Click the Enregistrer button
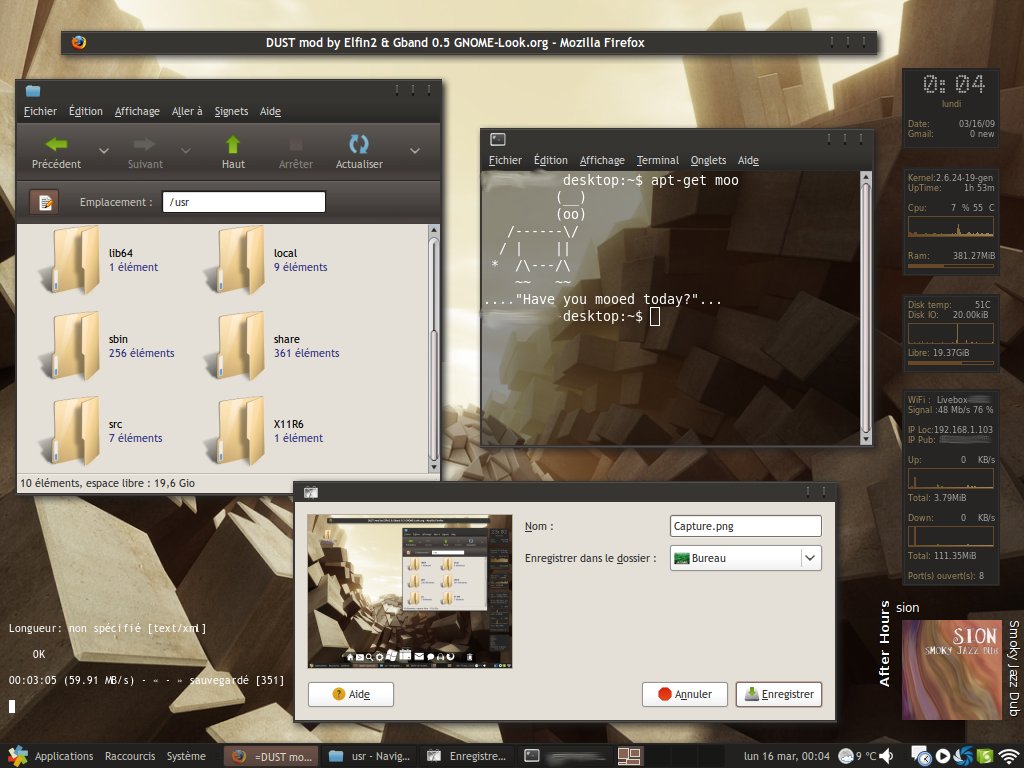 tap(778, 694)
